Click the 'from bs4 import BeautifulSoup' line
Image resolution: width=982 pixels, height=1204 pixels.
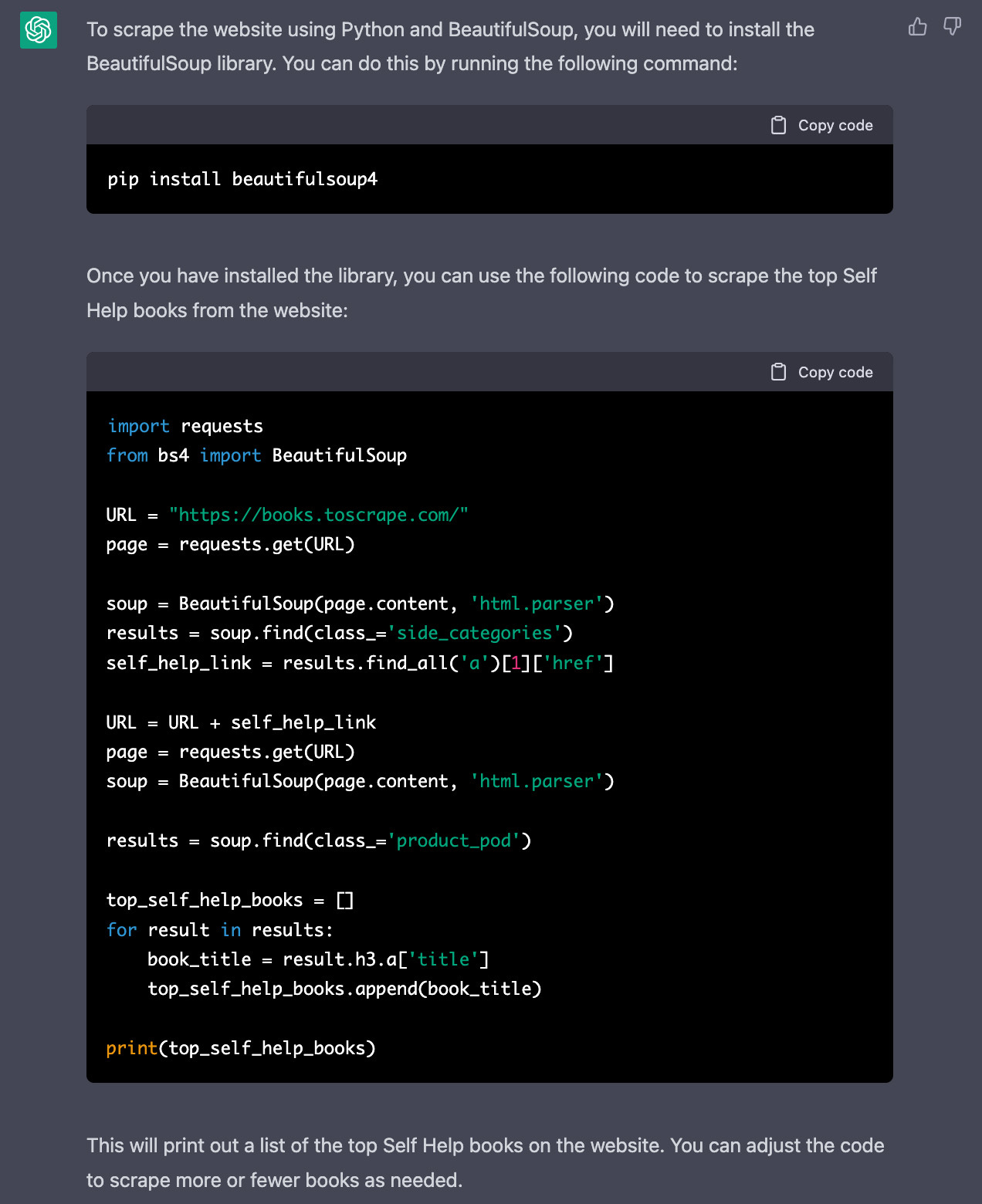(x=257, y=455)
